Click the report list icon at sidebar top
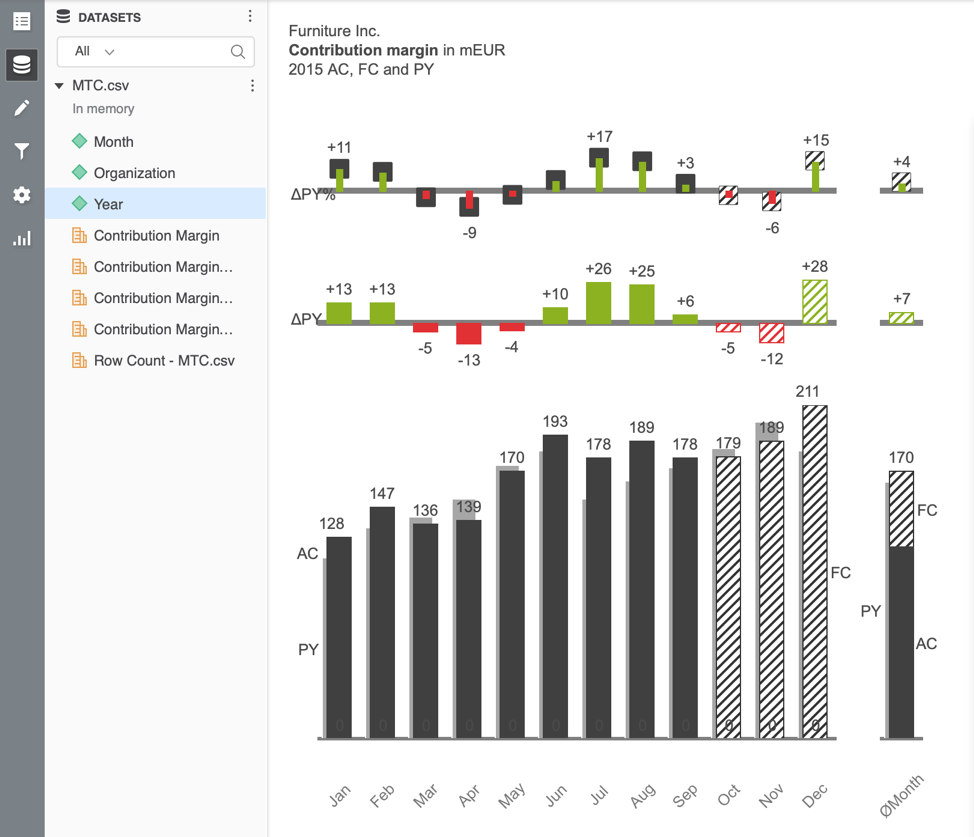Image resolution: width=974 pixels, height=837 pixels. 21,22
